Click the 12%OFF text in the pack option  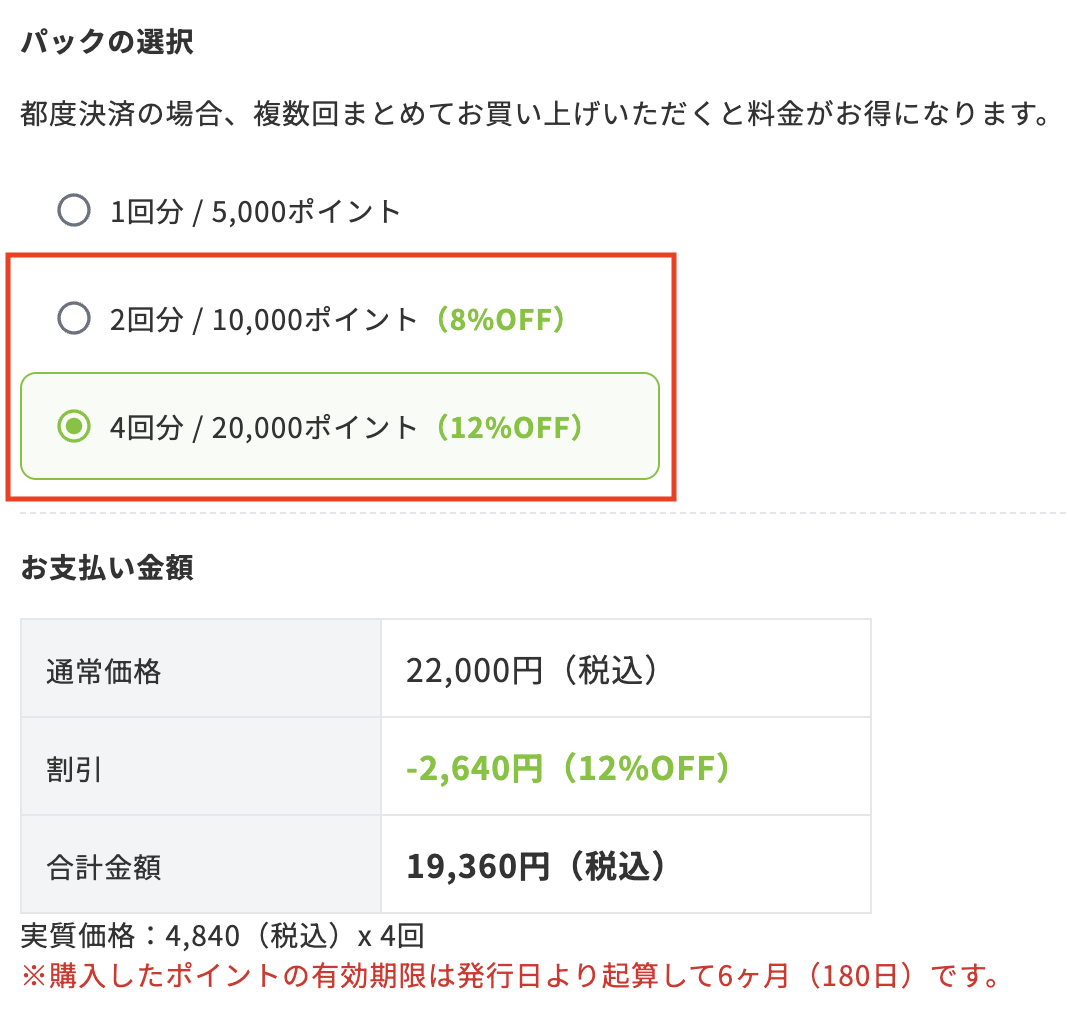pyautogui.click(x=508, y=427)
